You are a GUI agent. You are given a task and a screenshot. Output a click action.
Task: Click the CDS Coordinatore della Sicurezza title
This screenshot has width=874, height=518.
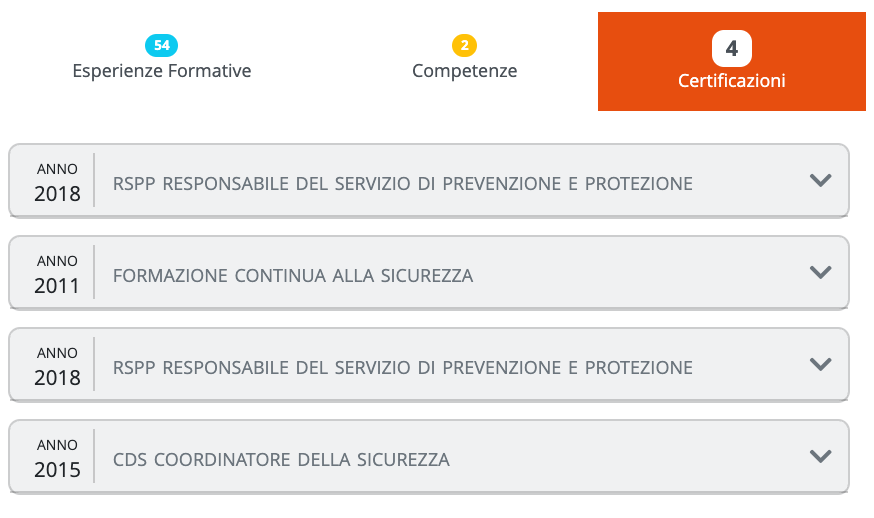coord(281,460)
